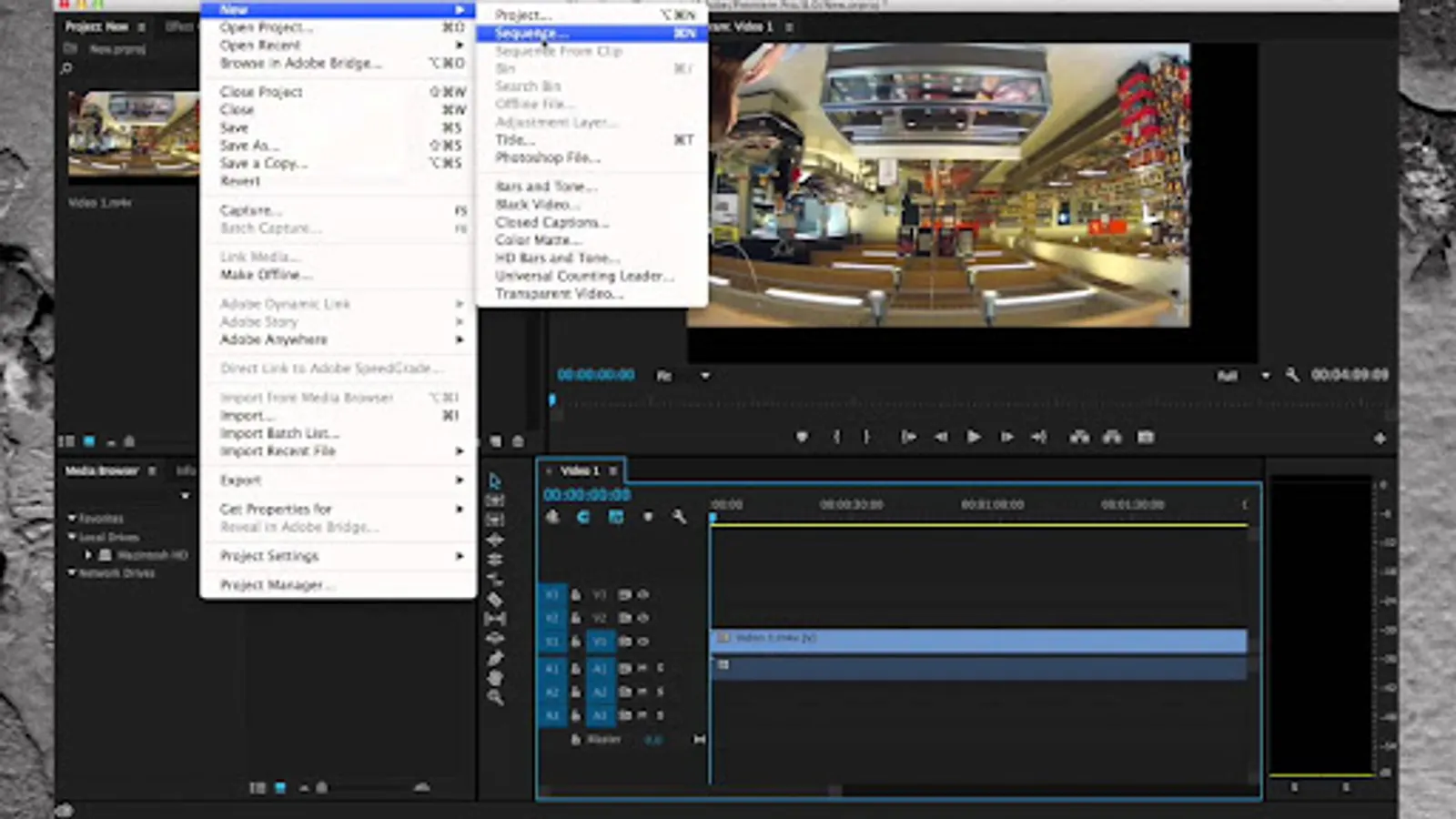Click the video clip in the timeline
The height and width of the screenshot is (819, 1456).
click(977, 640)
